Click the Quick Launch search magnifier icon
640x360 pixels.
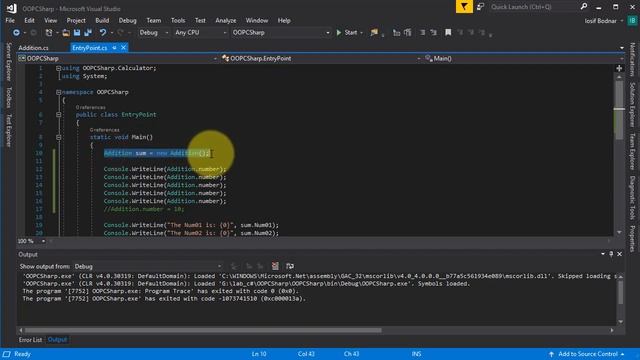click(x=584, y=7)
